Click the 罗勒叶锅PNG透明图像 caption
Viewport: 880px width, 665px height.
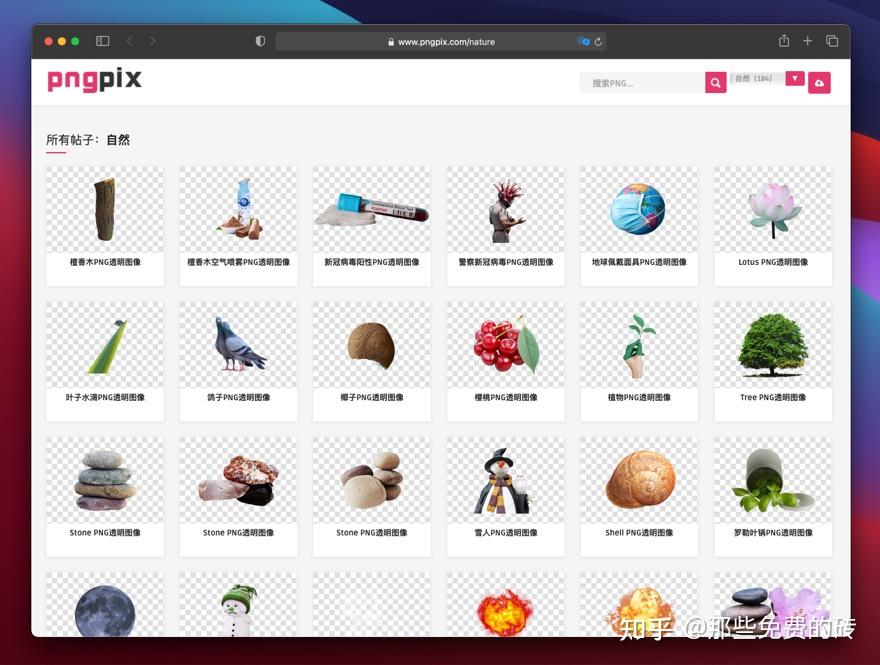pos(773,533)
